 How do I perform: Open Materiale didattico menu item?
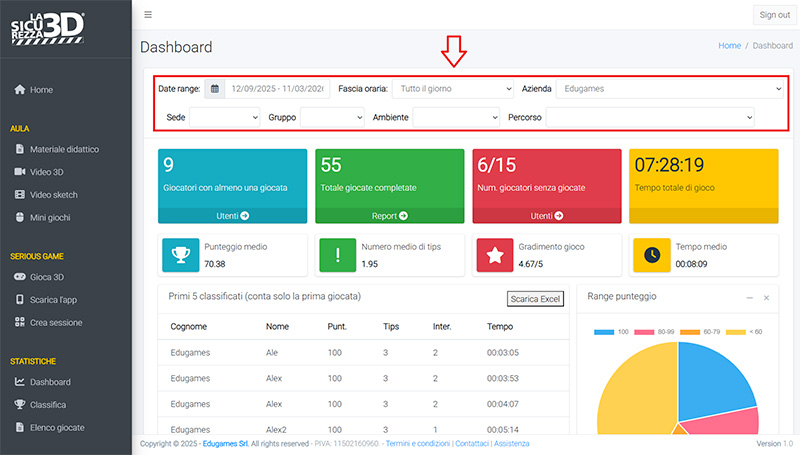(x=66, y=149)
